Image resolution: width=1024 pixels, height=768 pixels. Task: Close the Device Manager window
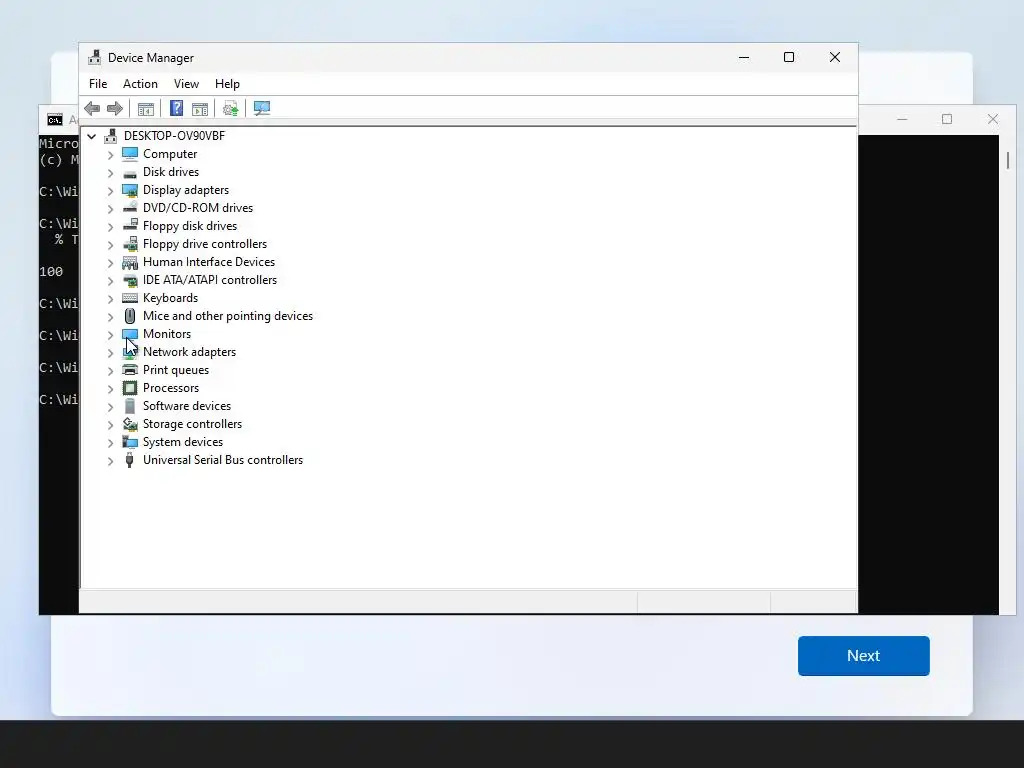tap(835, 57)
